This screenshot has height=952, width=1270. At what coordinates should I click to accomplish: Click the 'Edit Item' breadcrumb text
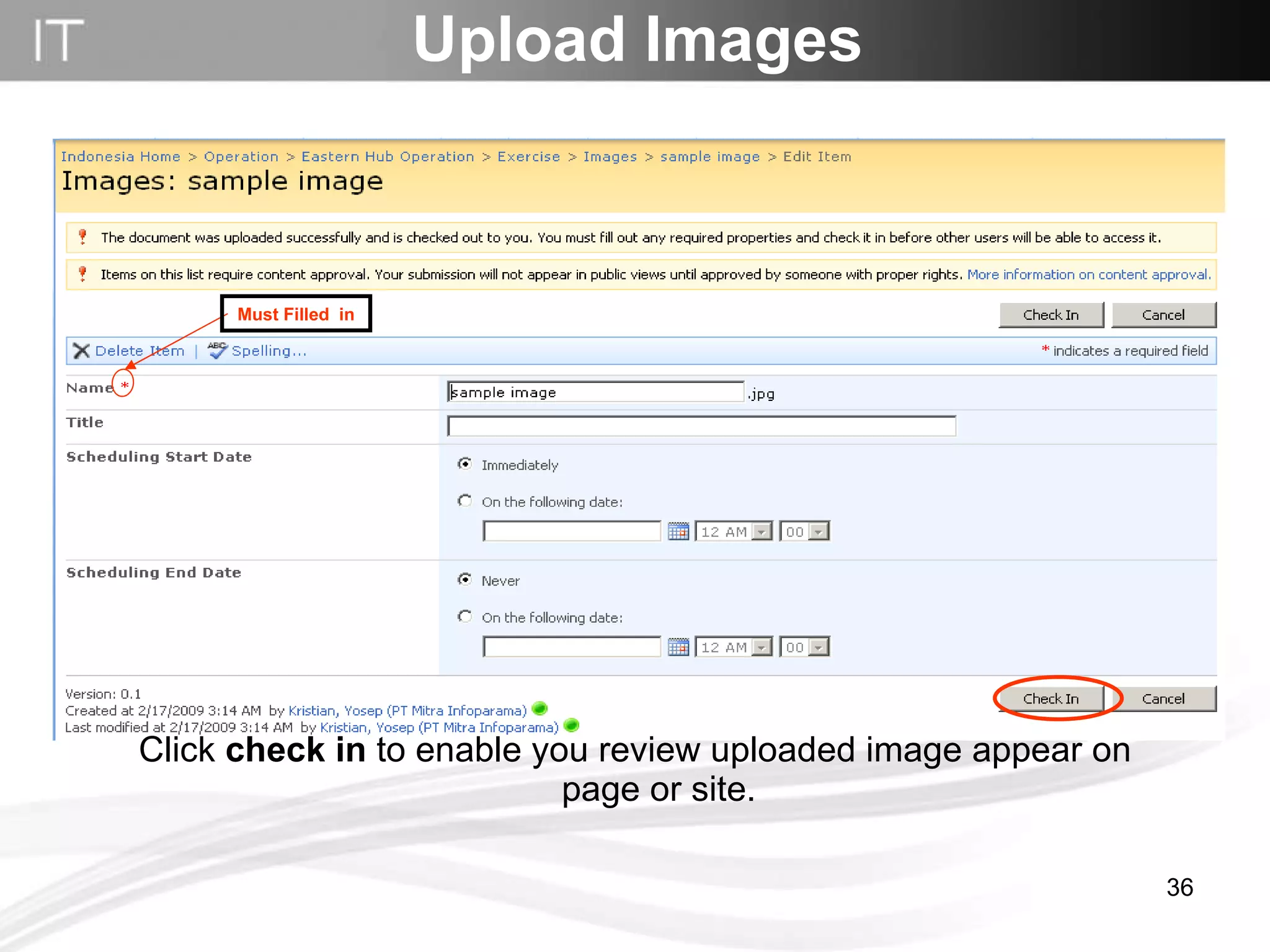(817, 157)
